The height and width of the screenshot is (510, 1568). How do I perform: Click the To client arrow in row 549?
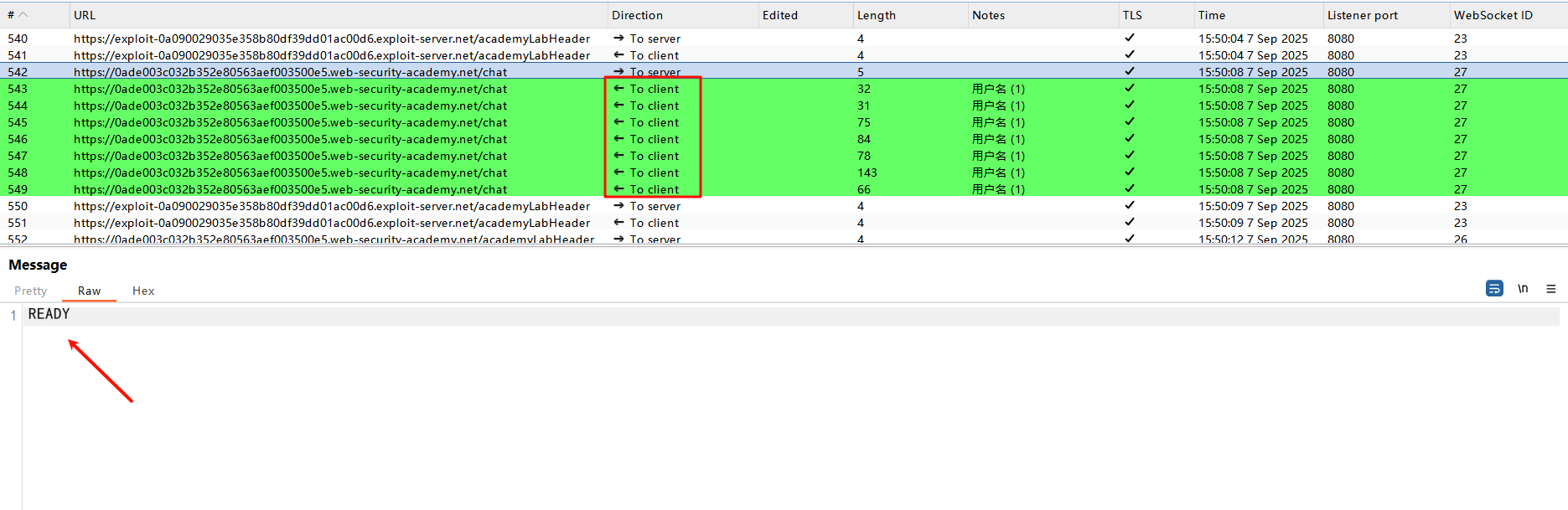point(618,189)
